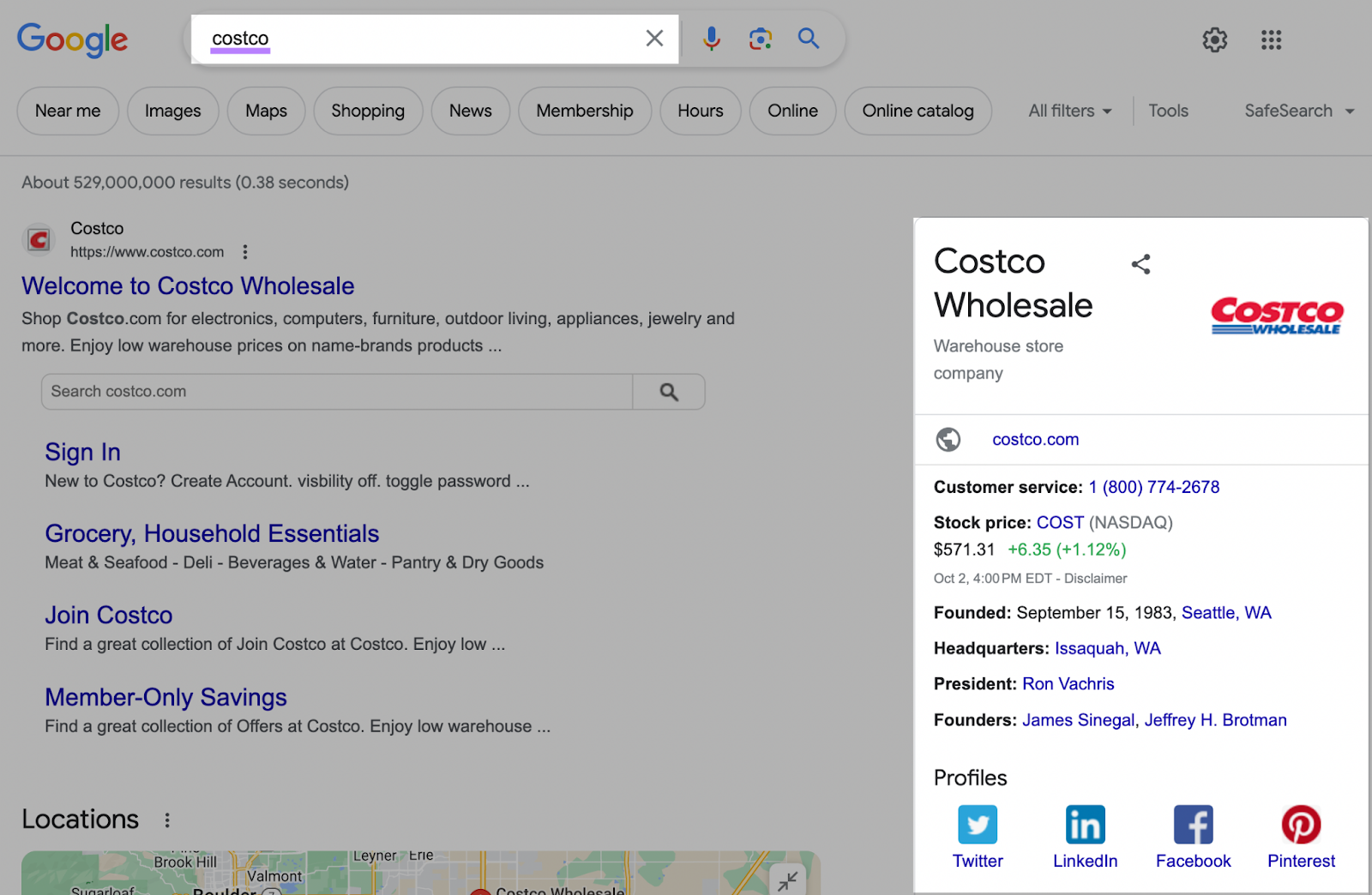The image size is (1372, 895).
Task: Click the Facebook label under Profiles
Action: 1194,861
